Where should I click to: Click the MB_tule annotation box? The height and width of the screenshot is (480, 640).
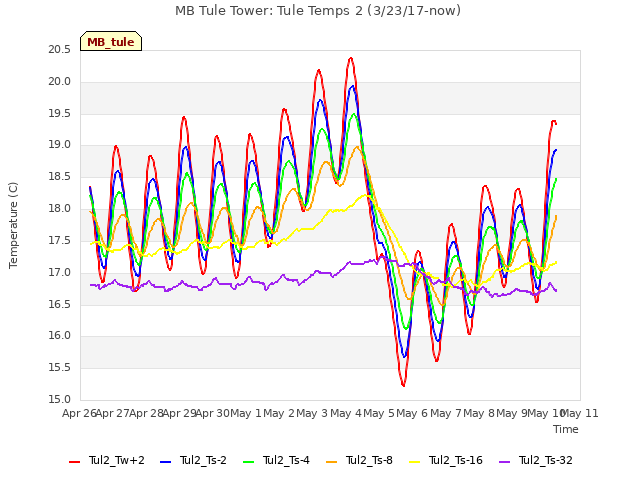tap(111, 42)
